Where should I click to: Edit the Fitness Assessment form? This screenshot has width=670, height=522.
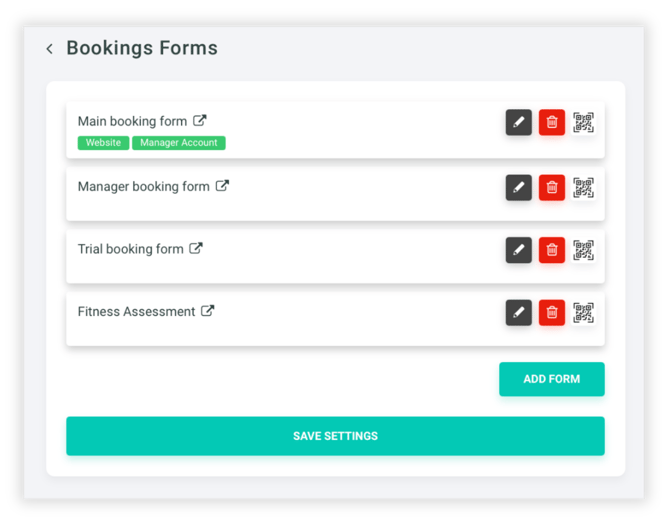518,312
